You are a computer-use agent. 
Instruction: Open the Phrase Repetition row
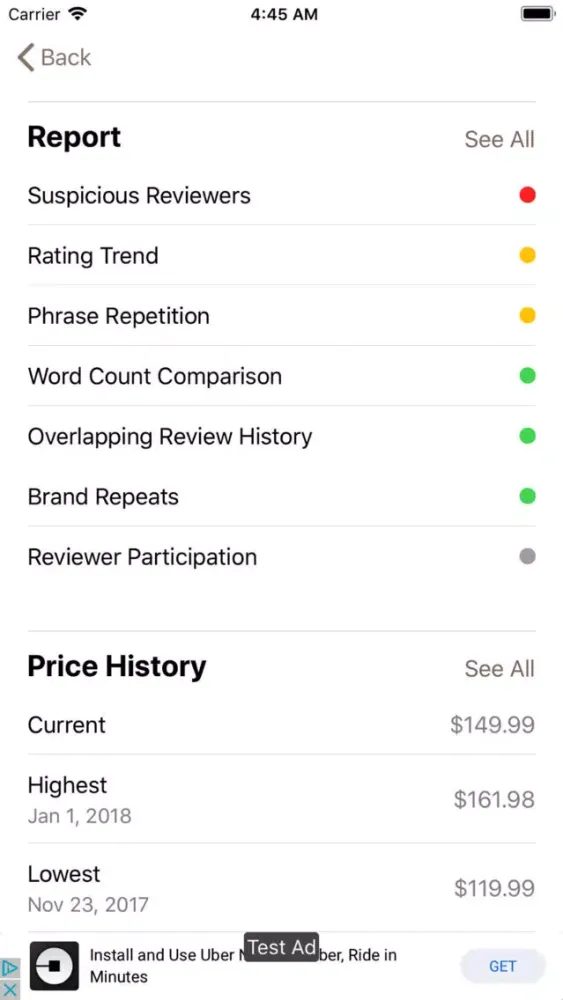pyautogui.click(x=281, y=316)
